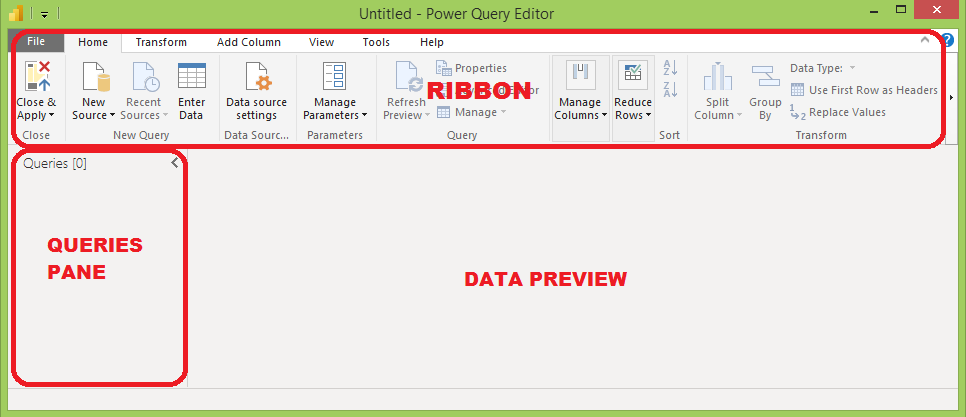Collapse the ribbon with caret arrow
Screen dimensions: 966x417
point(924,40)
